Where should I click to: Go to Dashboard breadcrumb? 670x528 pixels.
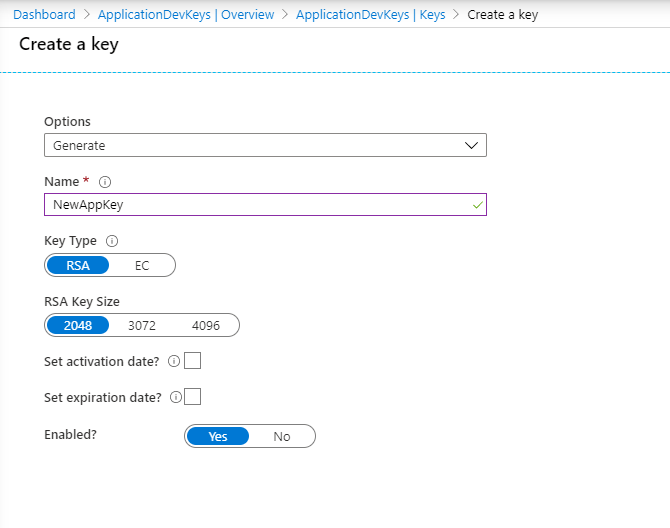44,15
